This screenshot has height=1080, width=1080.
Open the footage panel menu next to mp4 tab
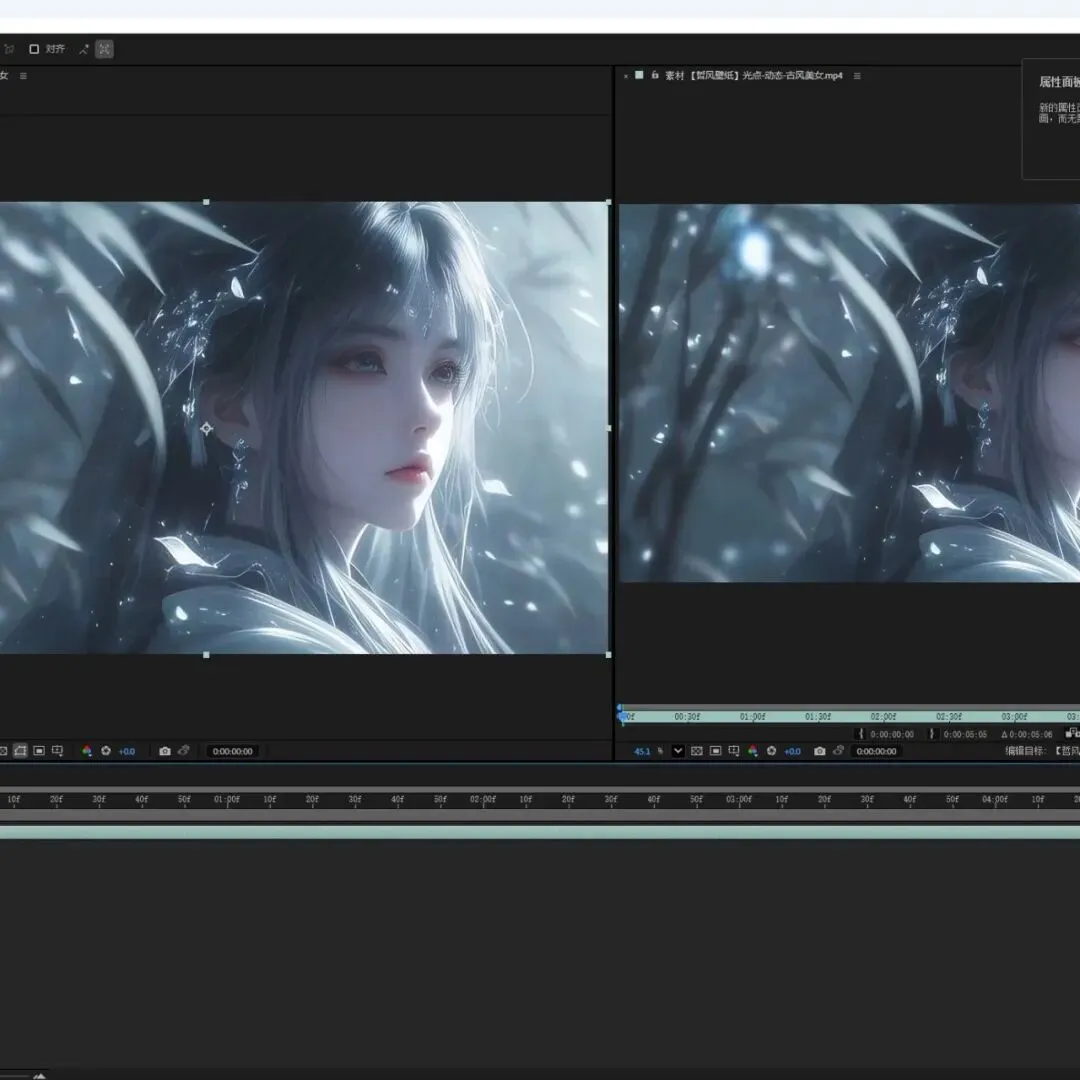tap(857, 76)
